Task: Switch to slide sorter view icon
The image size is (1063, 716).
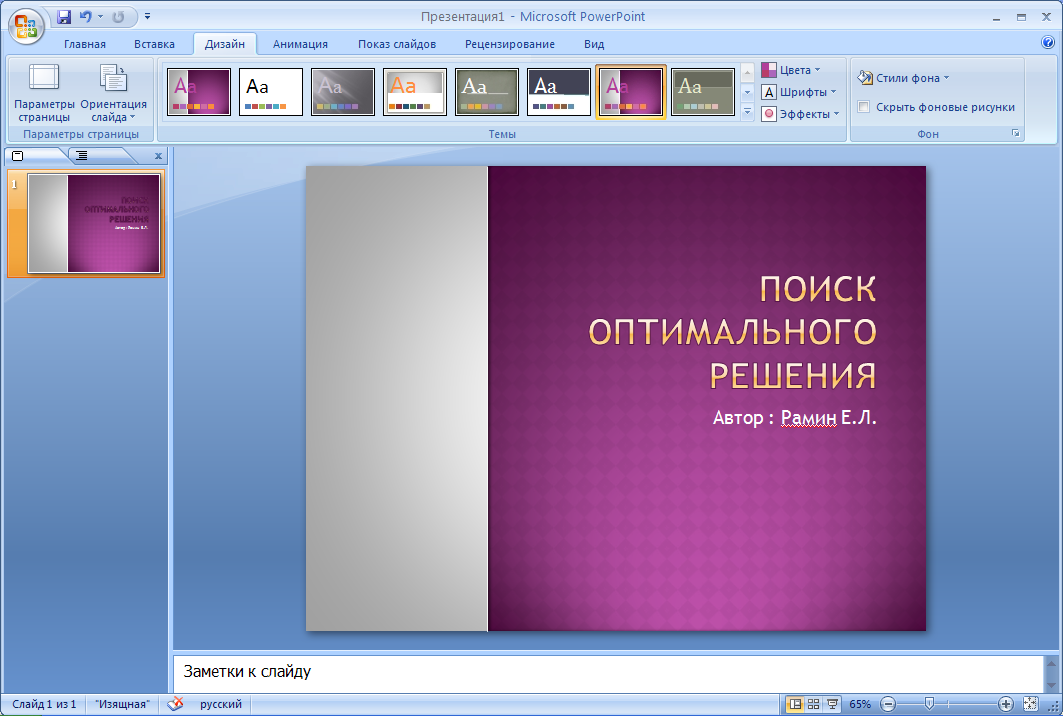Action: tap(814, 704)
